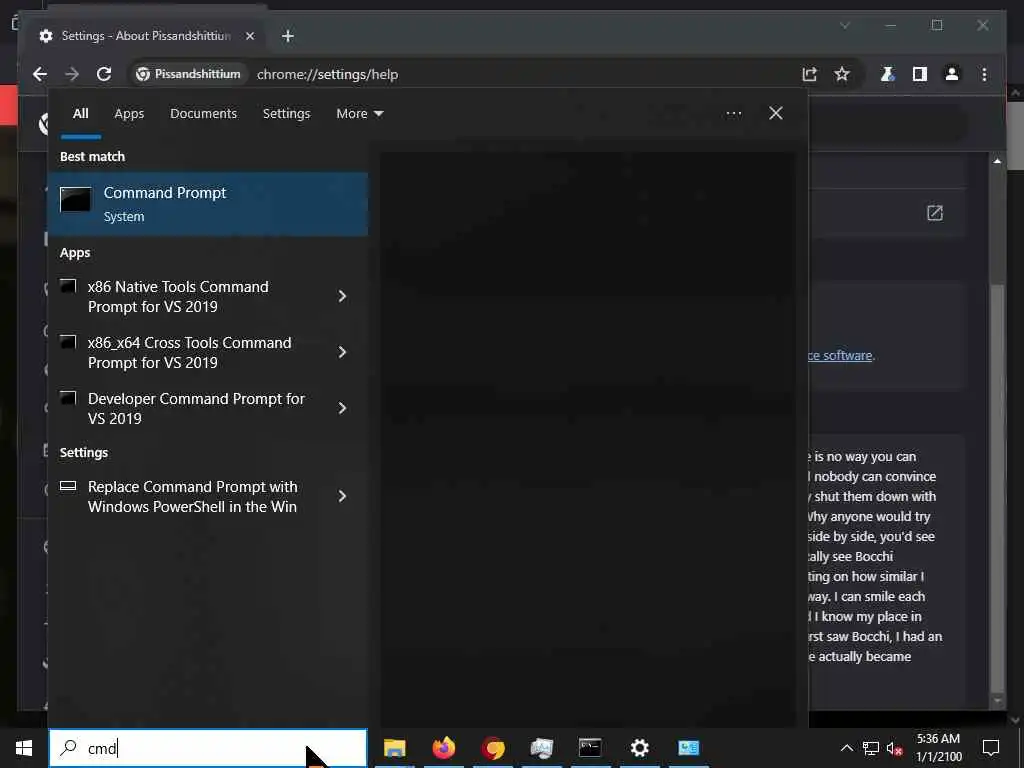
Task: Switch to Chromium browser taskbar icon
Action: click(x=493, y=748)
